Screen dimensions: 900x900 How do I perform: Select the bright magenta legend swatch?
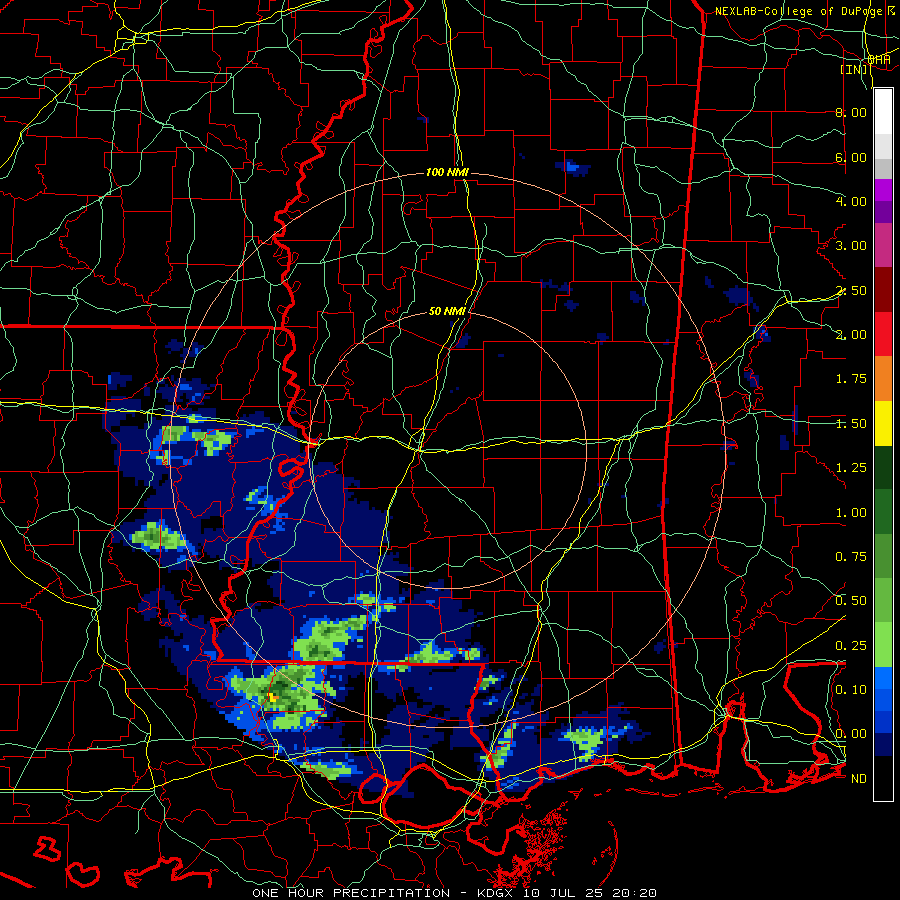point(883,190)
